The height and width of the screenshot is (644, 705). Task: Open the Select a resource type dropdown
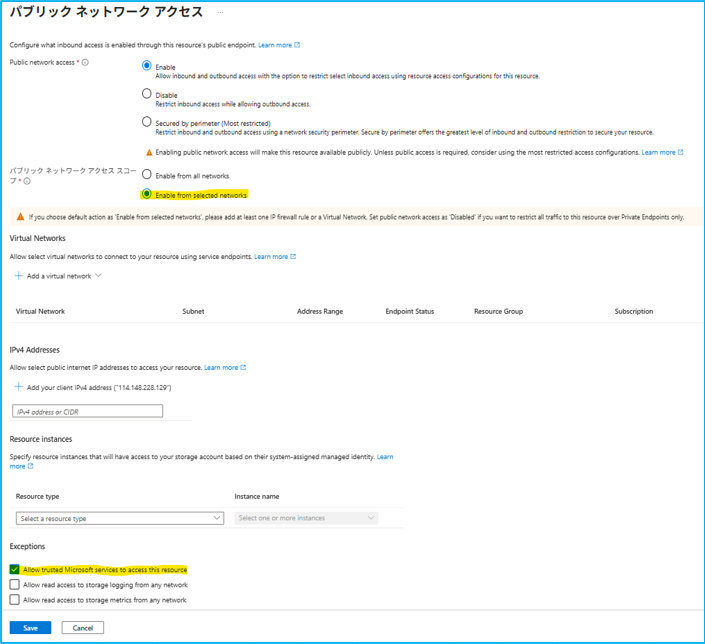[x=120, y=518]
